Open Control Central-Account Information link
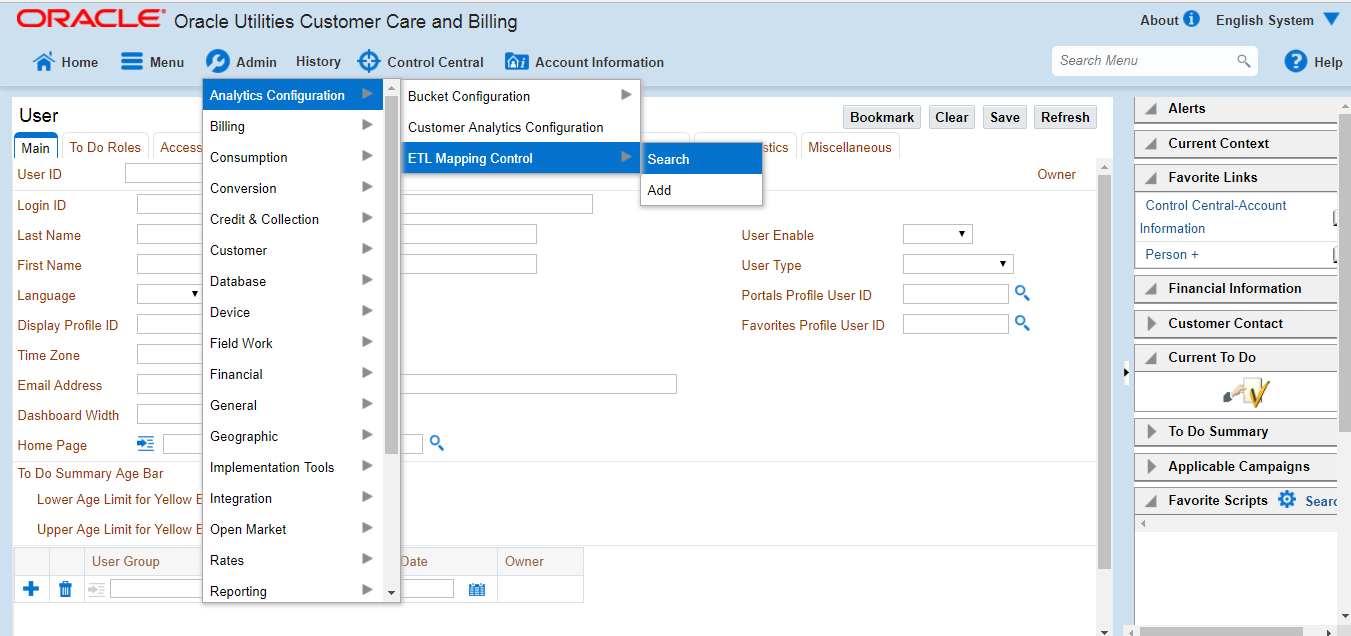 tap(1214, 216)
